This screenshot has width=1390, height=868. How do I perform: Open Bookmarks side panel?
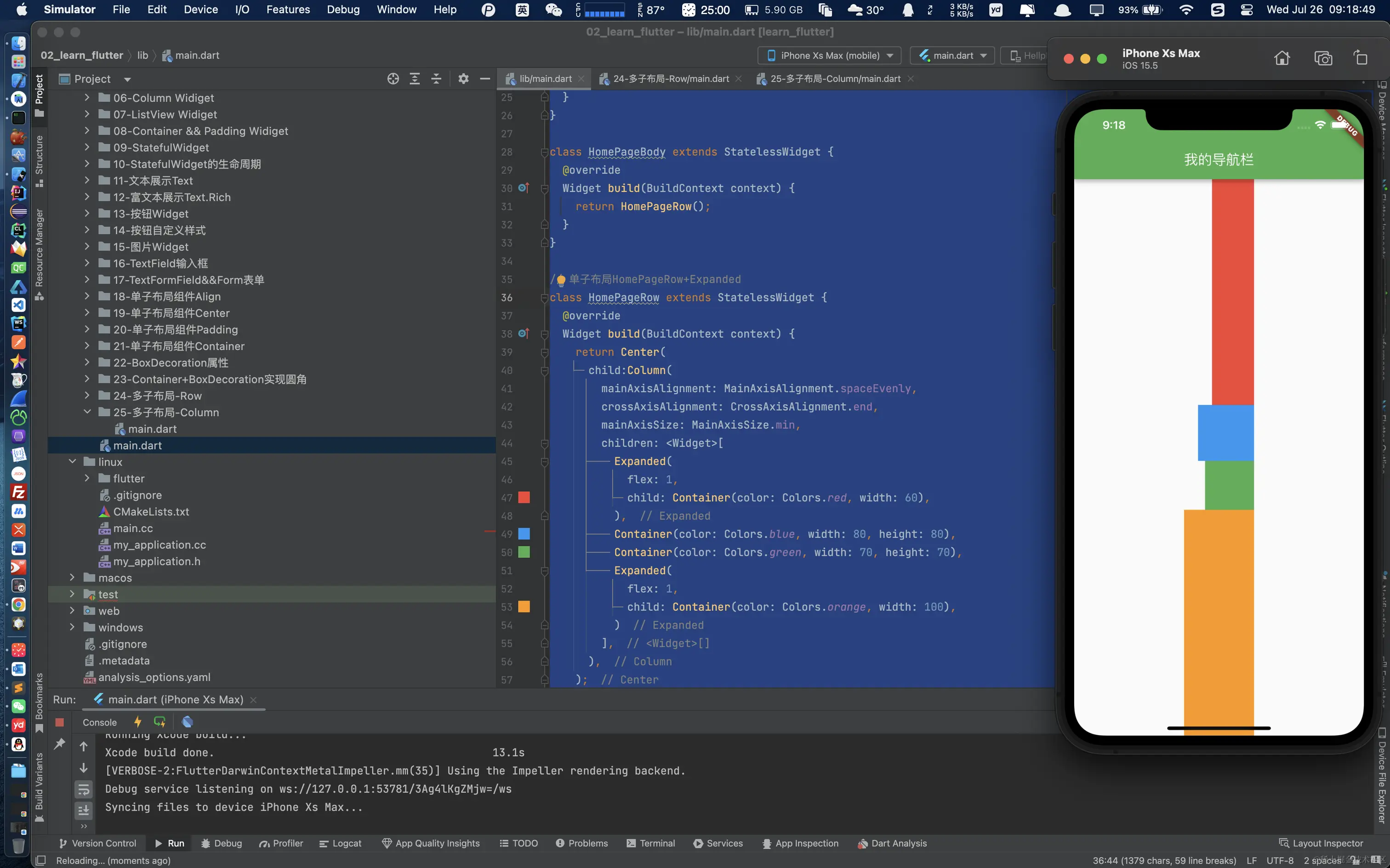(x=39, y=703)
